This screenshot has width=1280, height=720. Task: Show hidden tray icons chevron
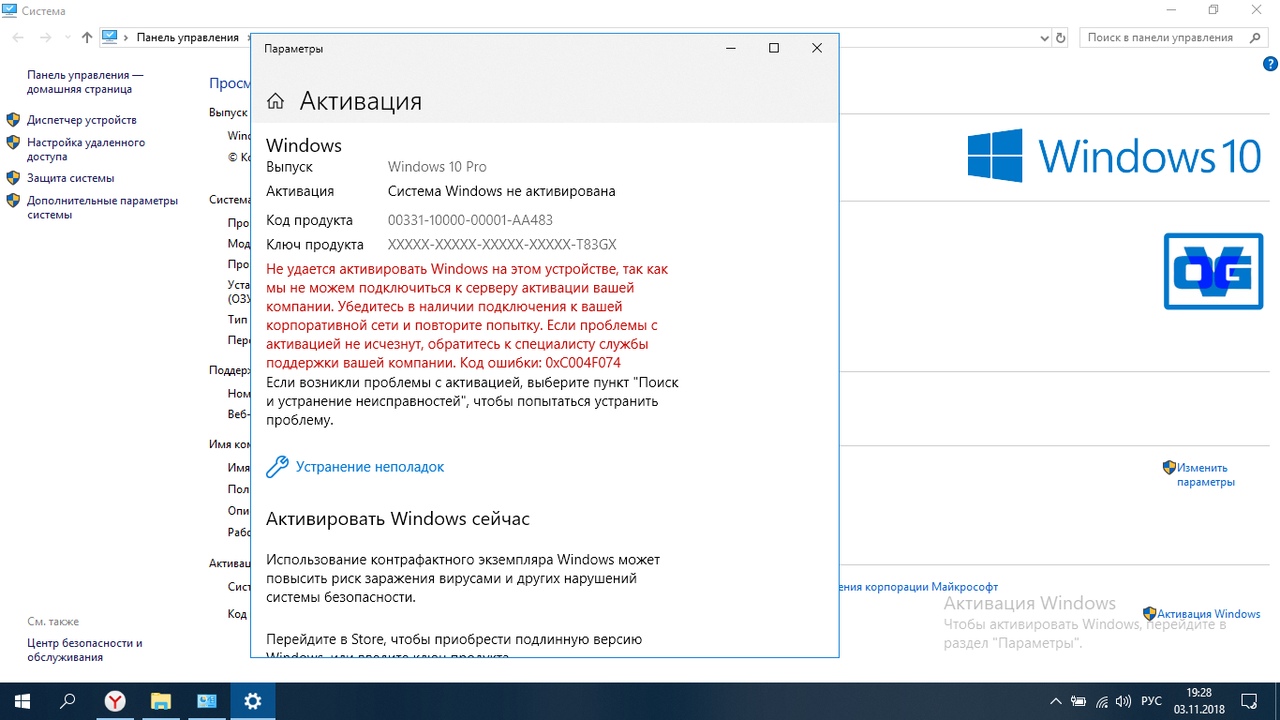click(1056, 702)
